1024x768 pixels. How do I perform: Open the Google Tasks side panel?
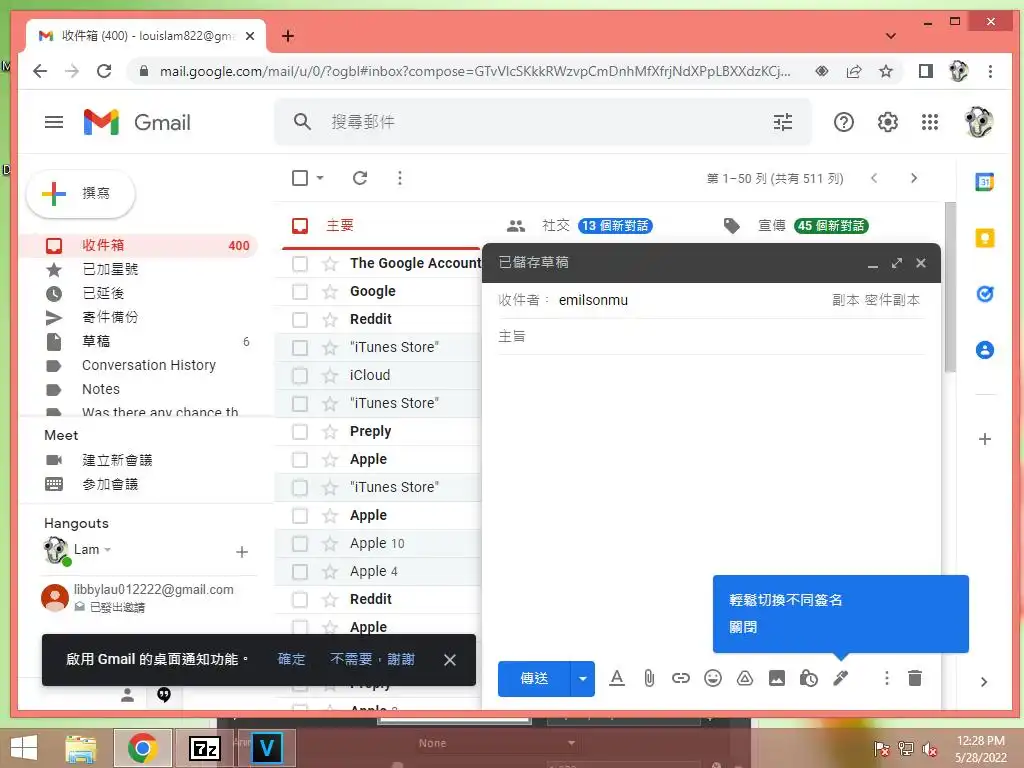(984, 294)
